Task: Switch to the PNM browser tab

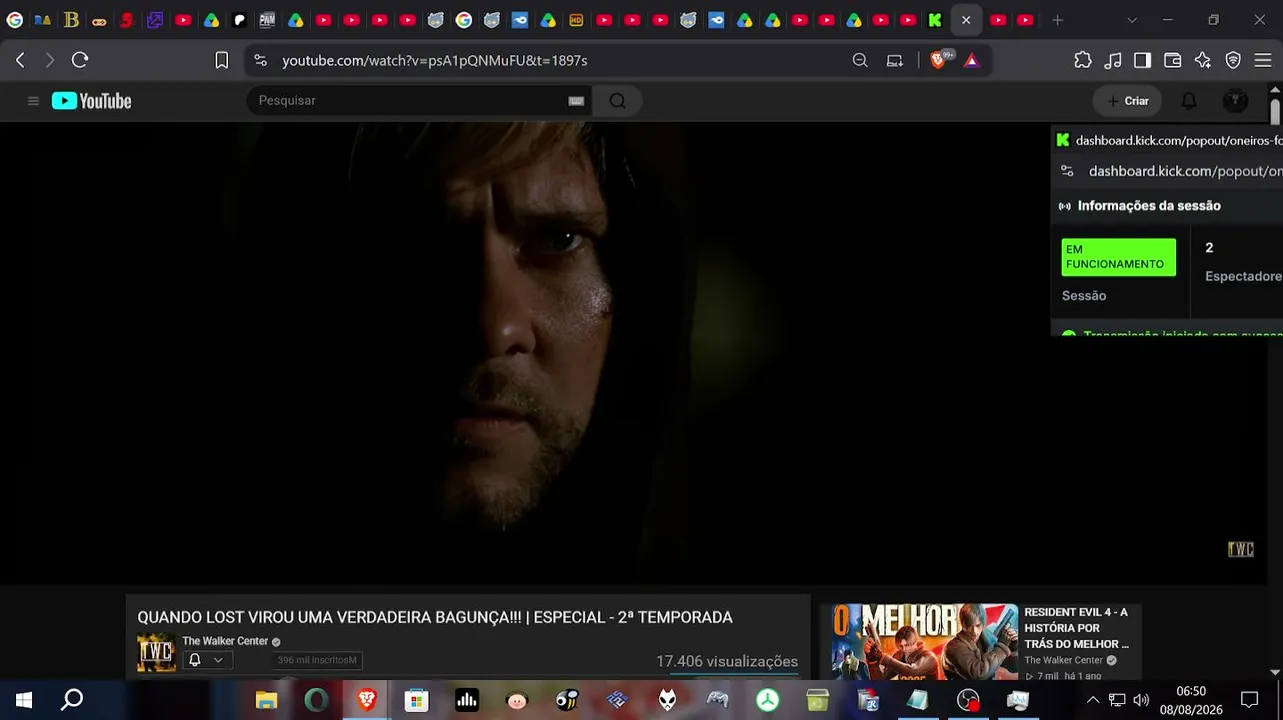Action: coord(267,20)
